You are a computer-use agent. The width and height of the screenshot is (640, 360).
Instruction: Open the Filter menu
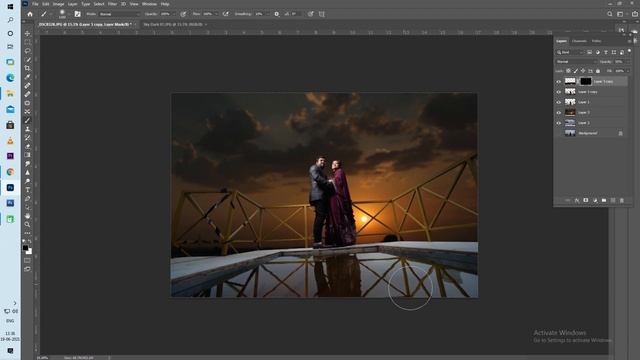[112, 4]
